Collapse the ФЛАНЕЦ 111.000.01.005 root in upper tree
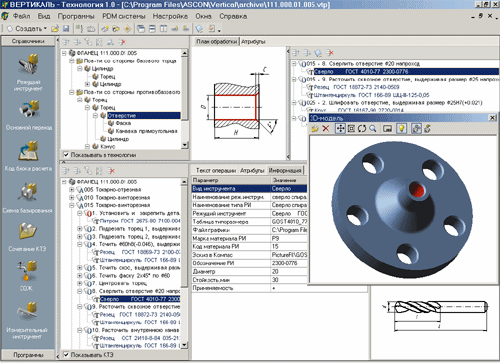 point(64,53)
